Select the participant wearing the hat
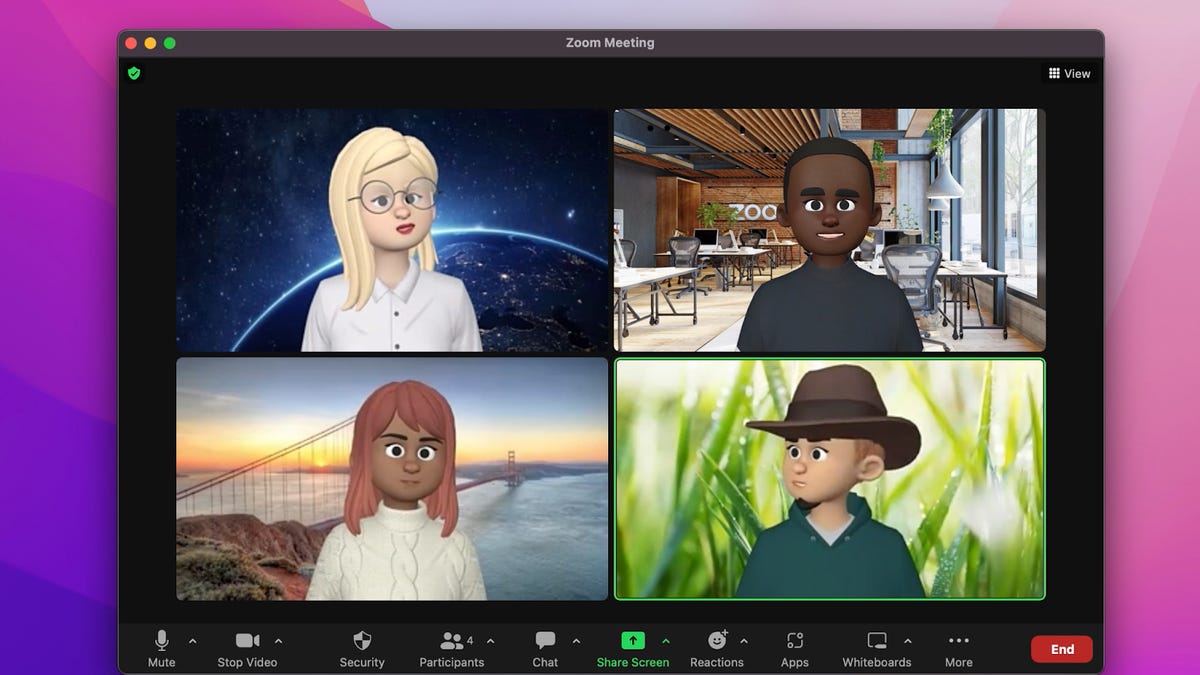The image size is (1200, 675). [x=828, y=480]
